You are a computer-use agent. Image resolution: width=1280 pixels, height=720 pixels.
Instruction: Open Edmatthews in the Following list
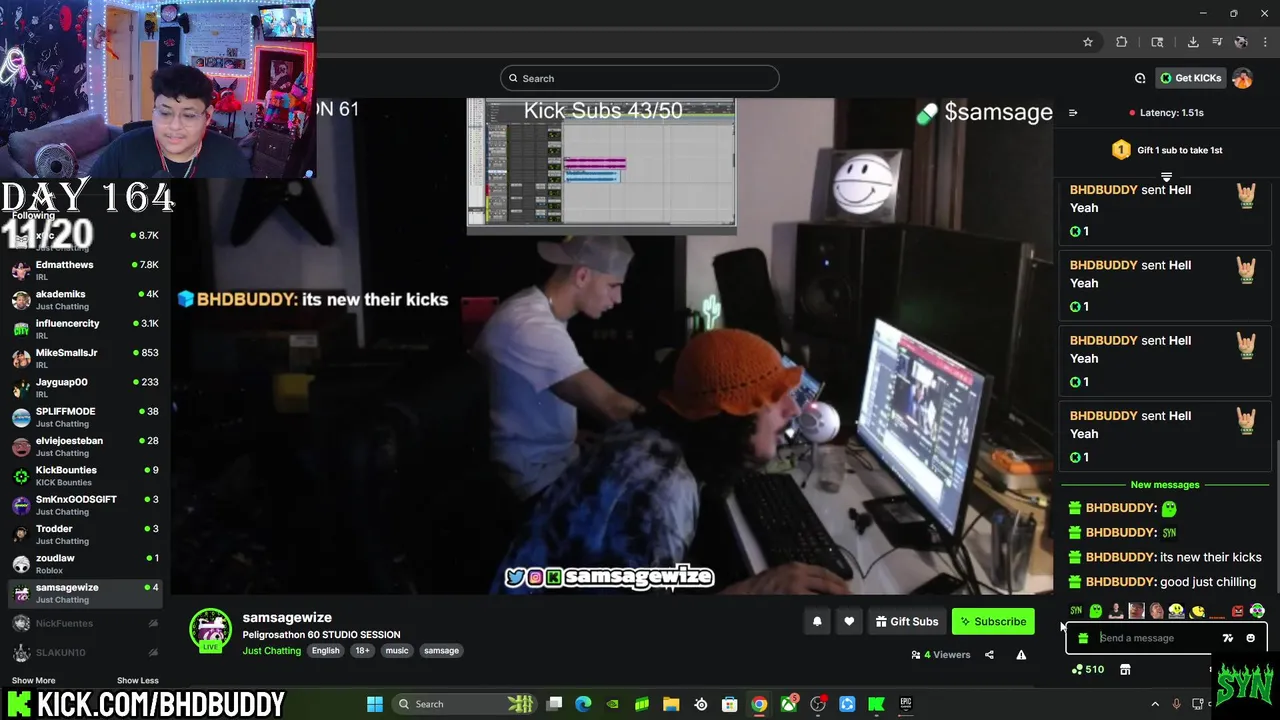(85, 270)
